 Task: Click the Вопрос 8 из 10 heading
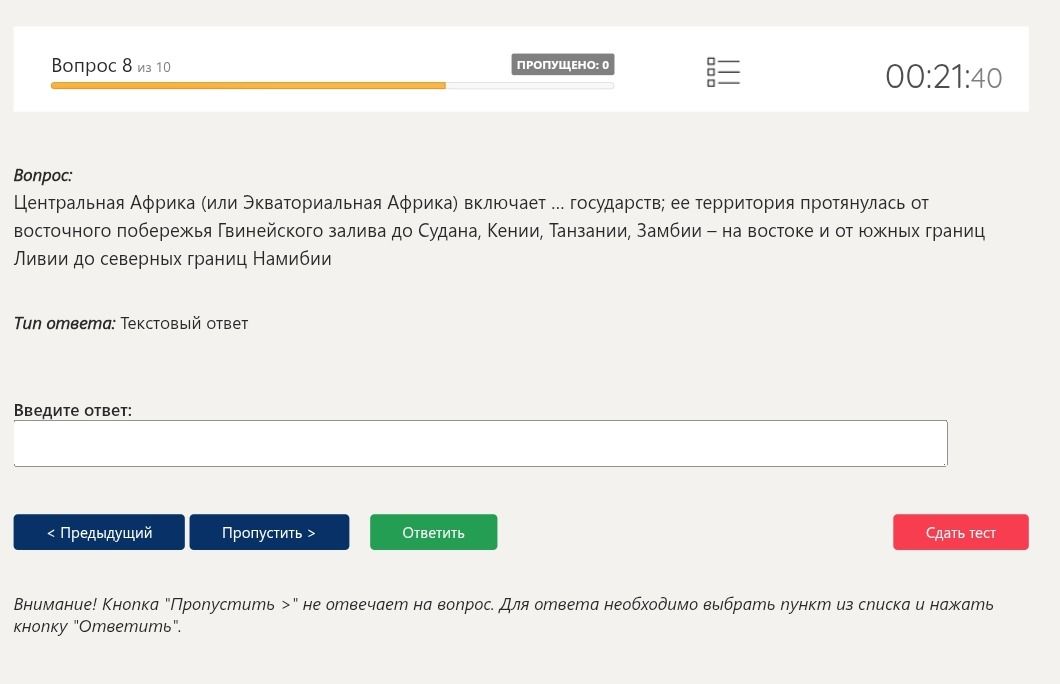coord(111,66)
